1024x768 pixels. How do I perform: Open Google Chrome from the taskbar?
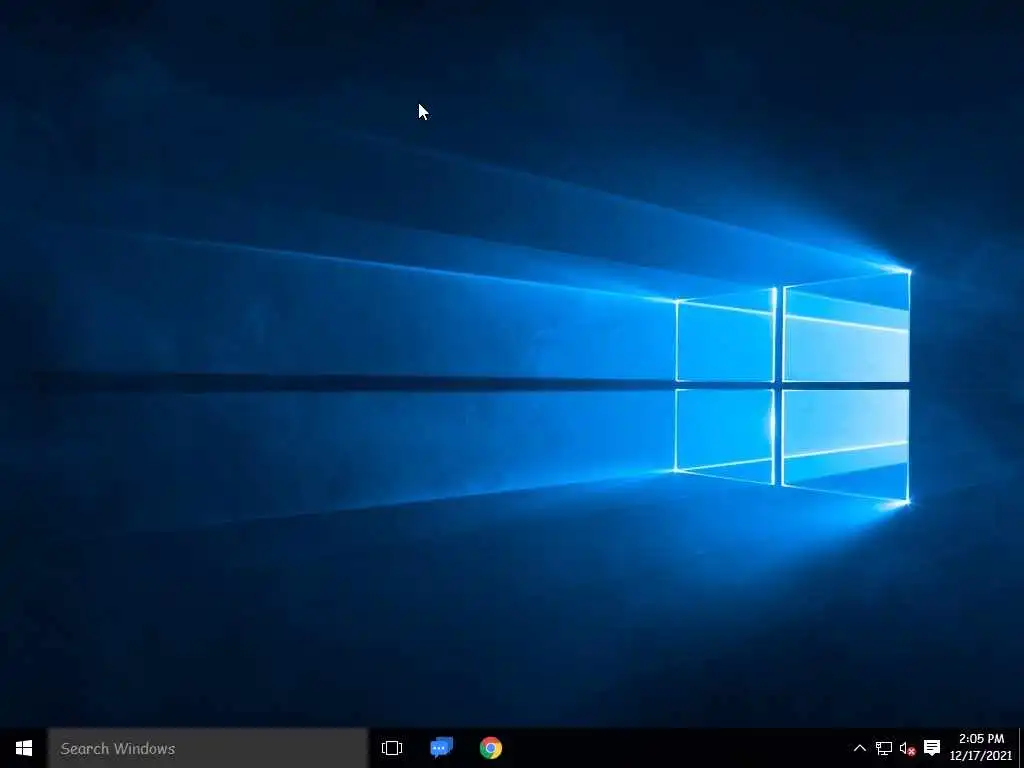490,748
